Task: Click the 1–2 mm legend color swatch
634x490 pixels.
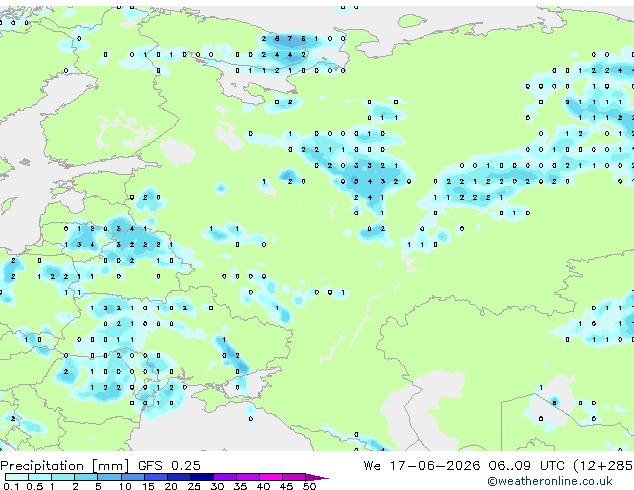Action: pyautogui.click(x=63, y=477)
